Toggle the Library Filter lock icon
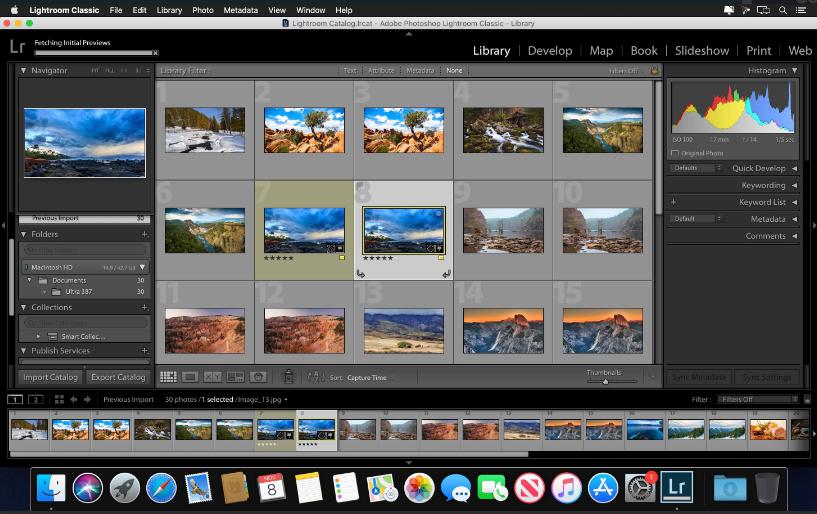The width and height of the screenshot is (817, 514). (x=654, y=70)
